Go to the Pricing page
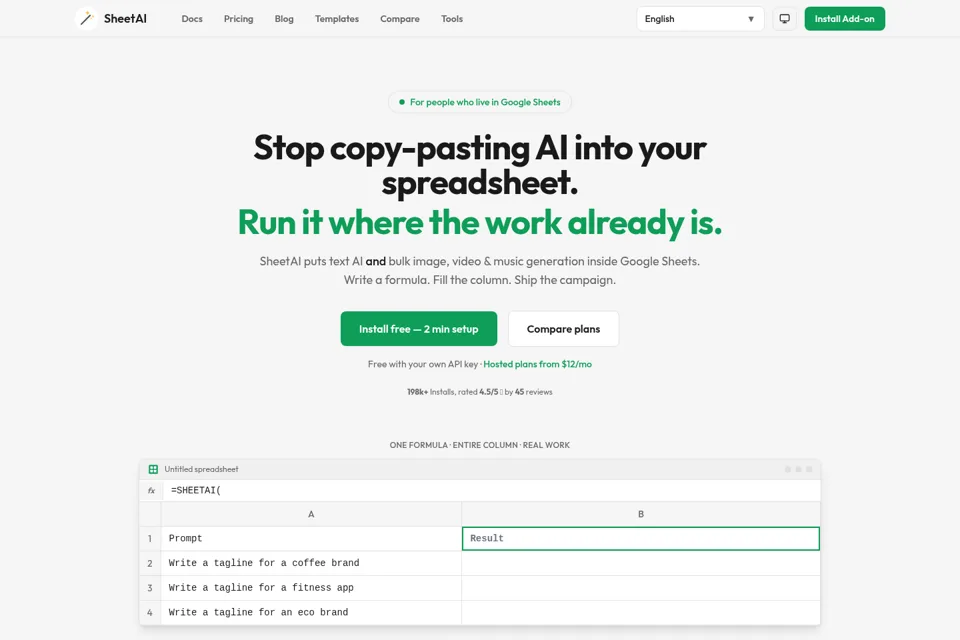 coord(238,19)
